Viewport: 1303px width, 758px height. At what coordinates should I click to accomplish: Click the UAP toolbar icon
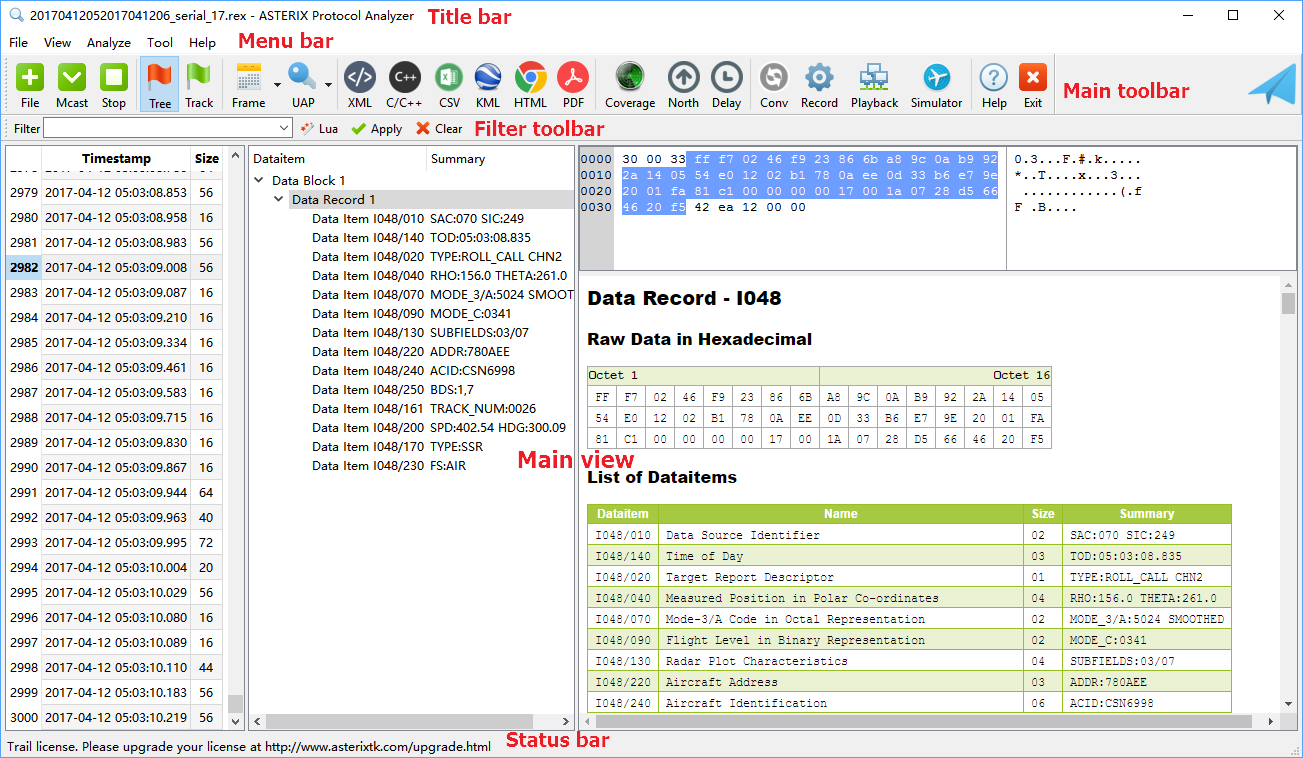(x=303, y=85)
